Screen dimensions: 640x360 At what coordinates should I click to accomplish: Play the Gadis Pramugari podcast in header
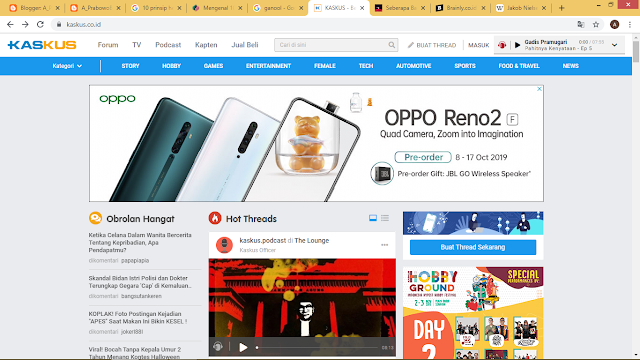(x=517, y=45)
